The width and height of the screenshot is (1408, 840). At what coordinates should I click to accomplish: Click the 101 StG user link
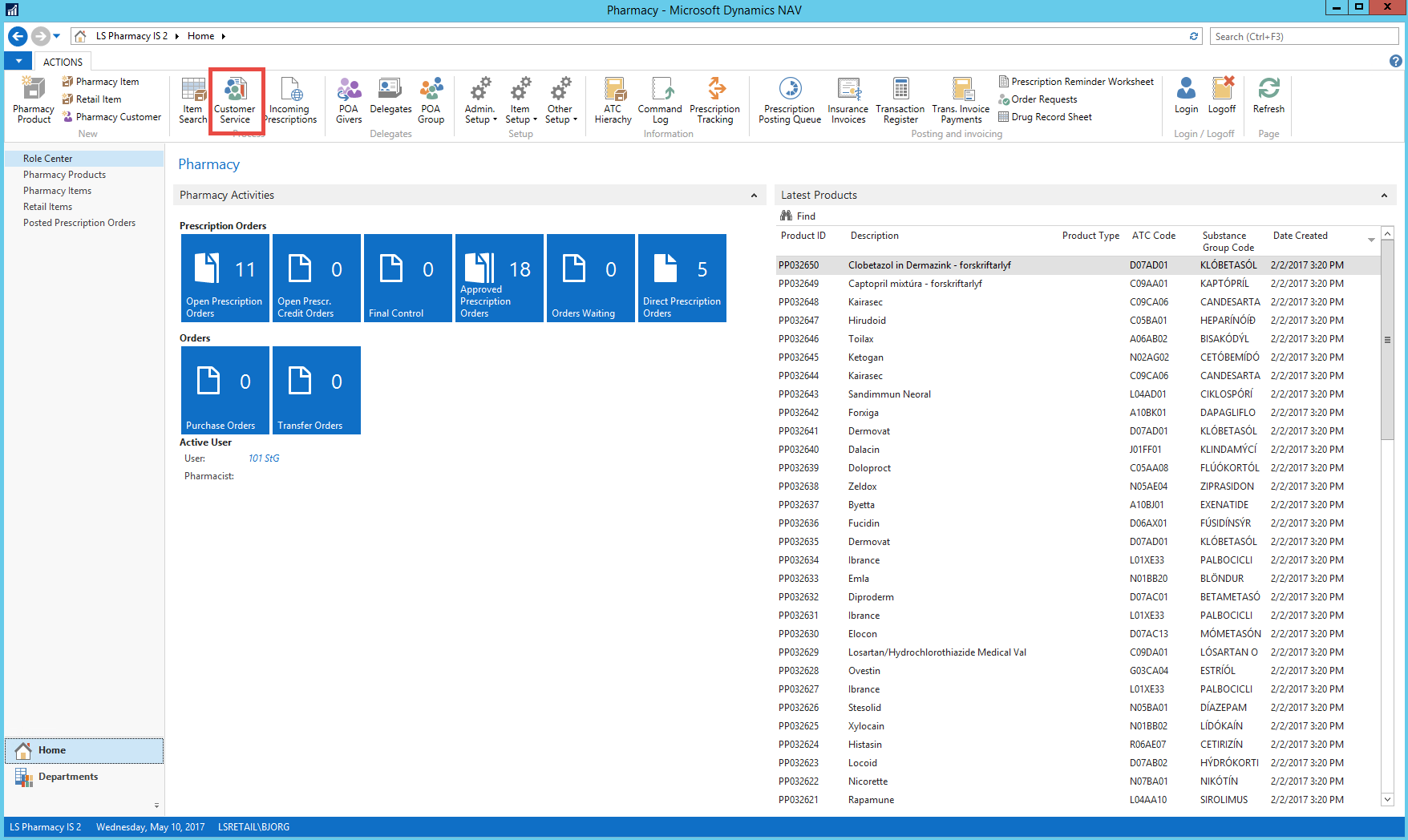click(x=264, y=458)
